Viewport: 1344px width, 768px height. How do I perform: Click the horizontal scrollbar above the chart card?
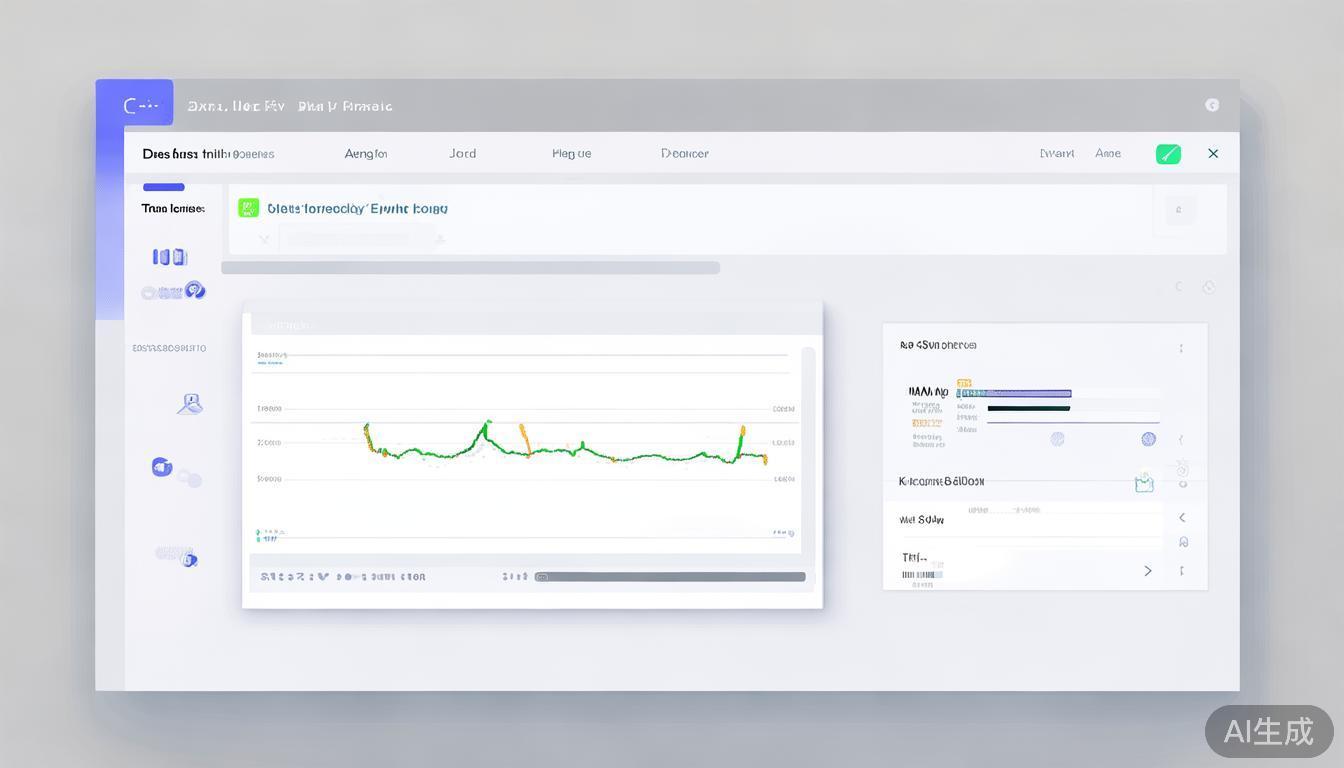click(x=470, y=268)
